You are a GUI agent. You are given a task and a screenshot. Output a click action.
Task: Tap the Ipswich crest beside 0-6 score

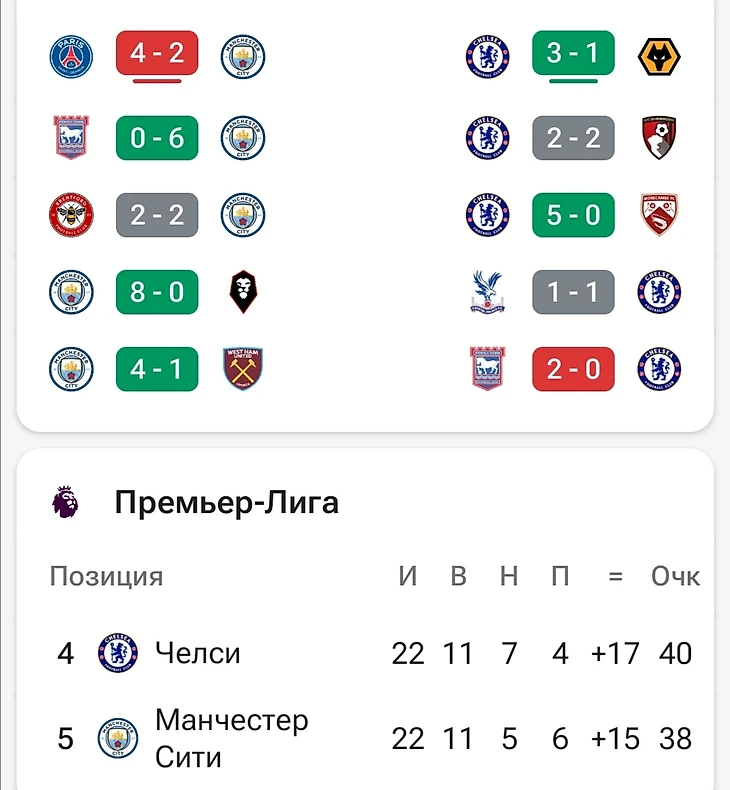[71, 137]
